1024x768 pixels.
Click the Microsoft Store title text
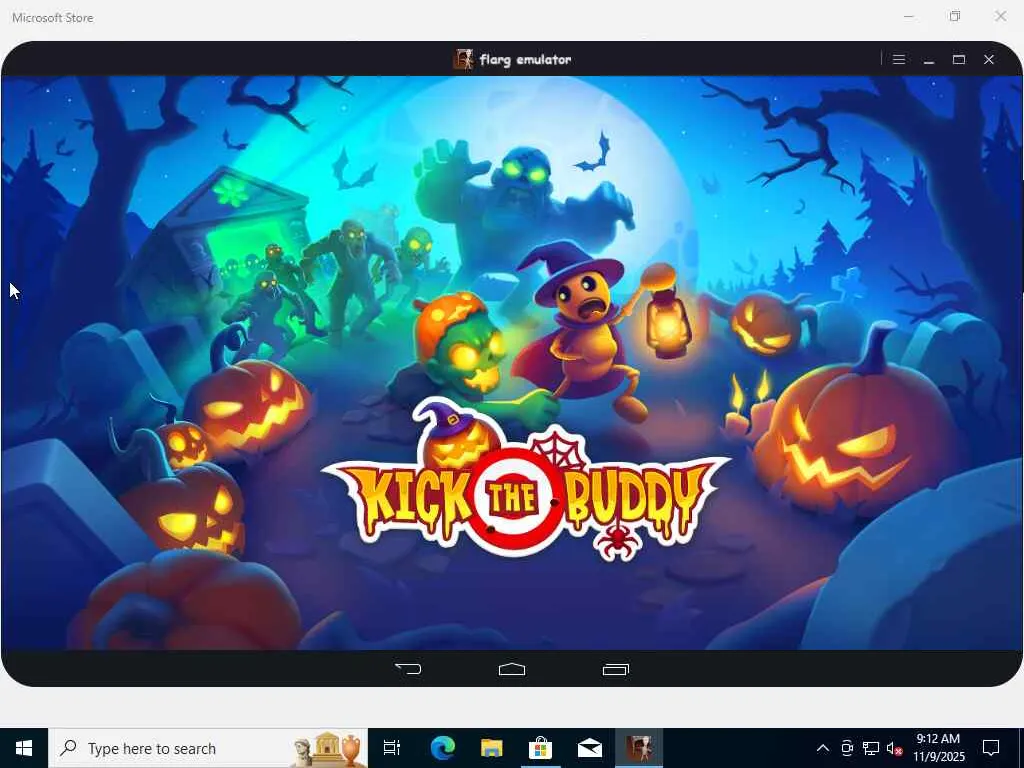[x=52, y=18]
